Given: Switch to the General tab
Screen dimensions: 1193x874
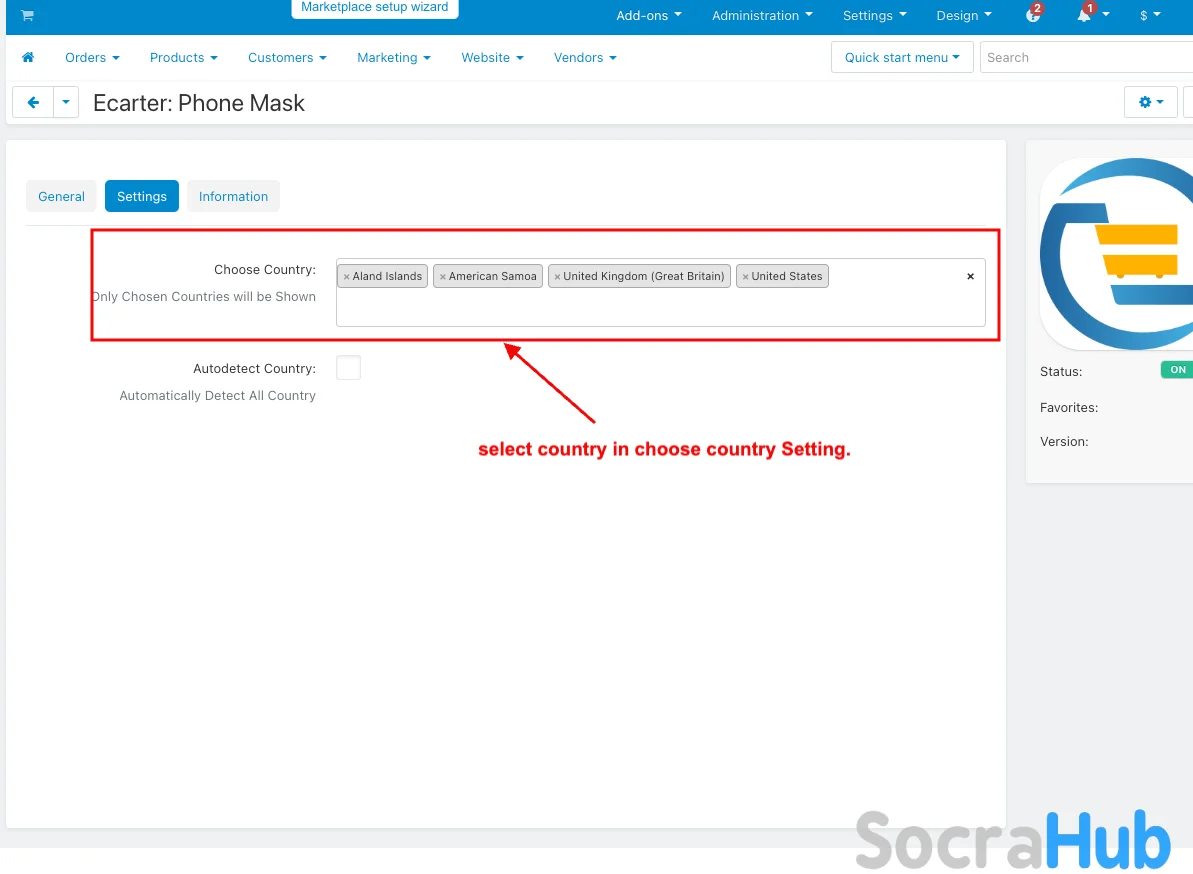Looking at the screenshot, I should click(x=61, y=196).
